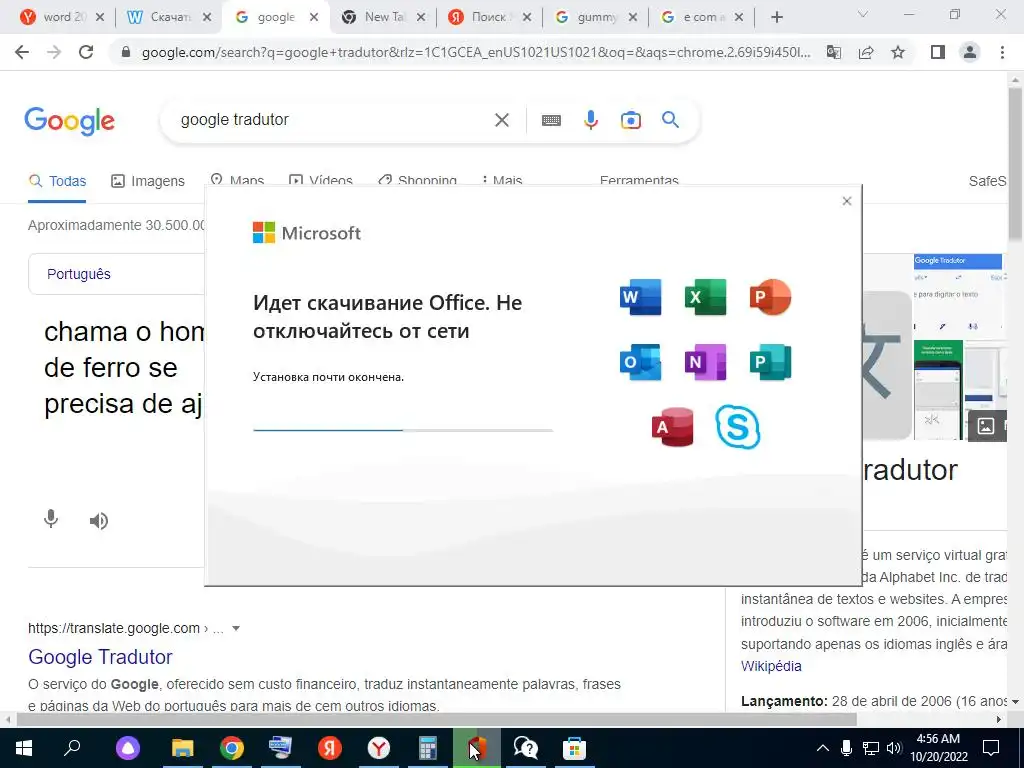The image size is (1024, 768).
Task: Switch to the New Tab tab
Action: (x=382, y=17)
